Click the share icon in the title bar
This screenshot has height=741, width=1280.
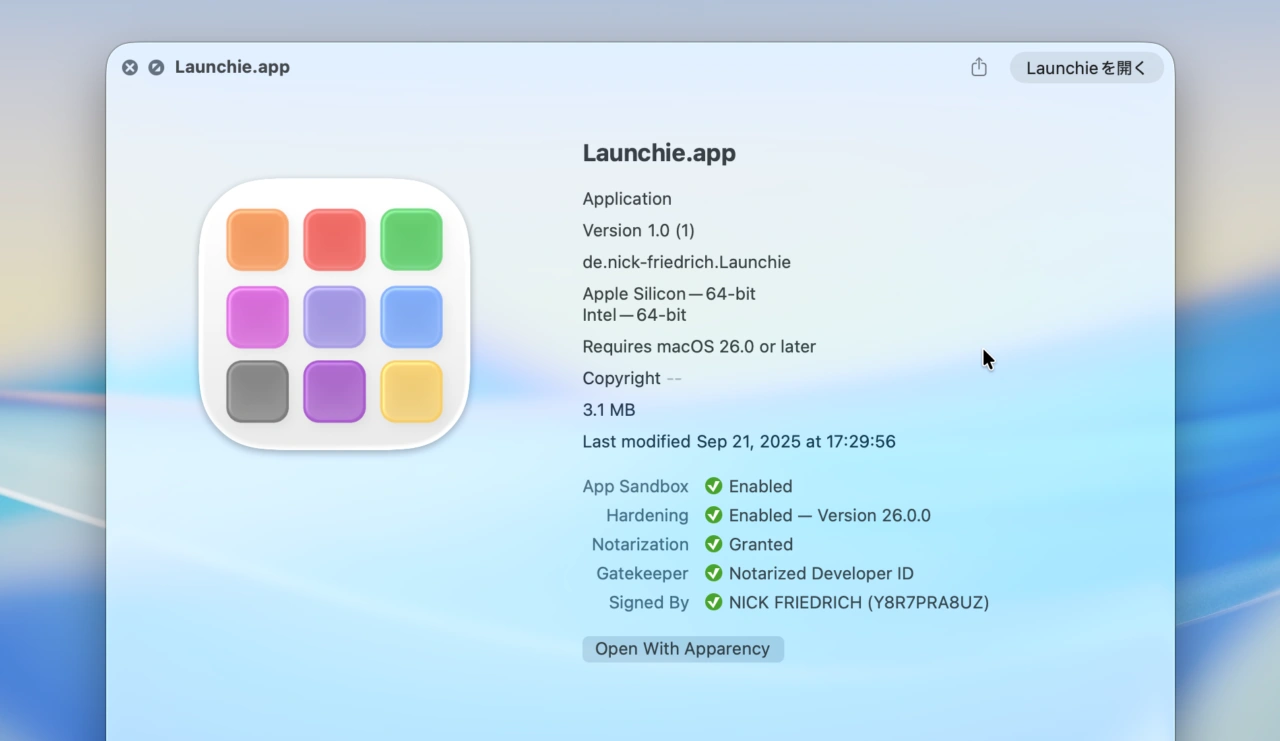coord(979,67)
